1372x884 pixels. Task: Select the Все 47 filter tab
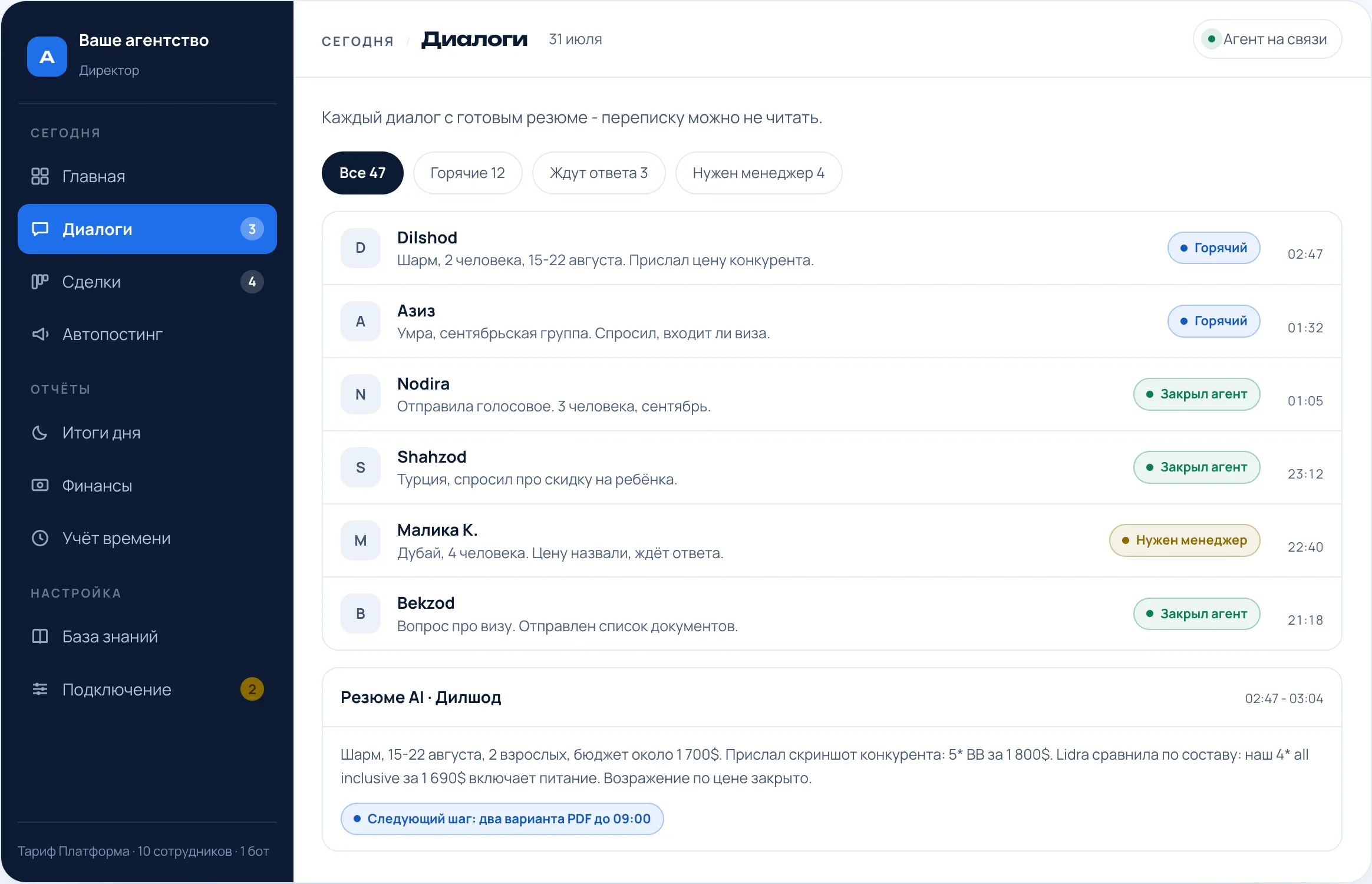coord(362,173)
